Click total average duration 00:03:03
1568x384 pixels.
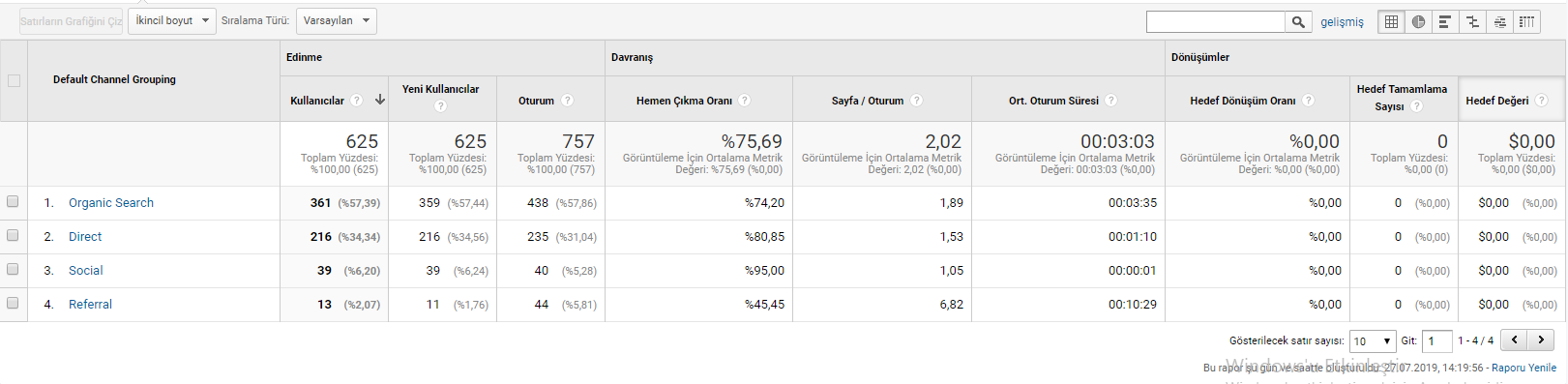pos(1117,141)
